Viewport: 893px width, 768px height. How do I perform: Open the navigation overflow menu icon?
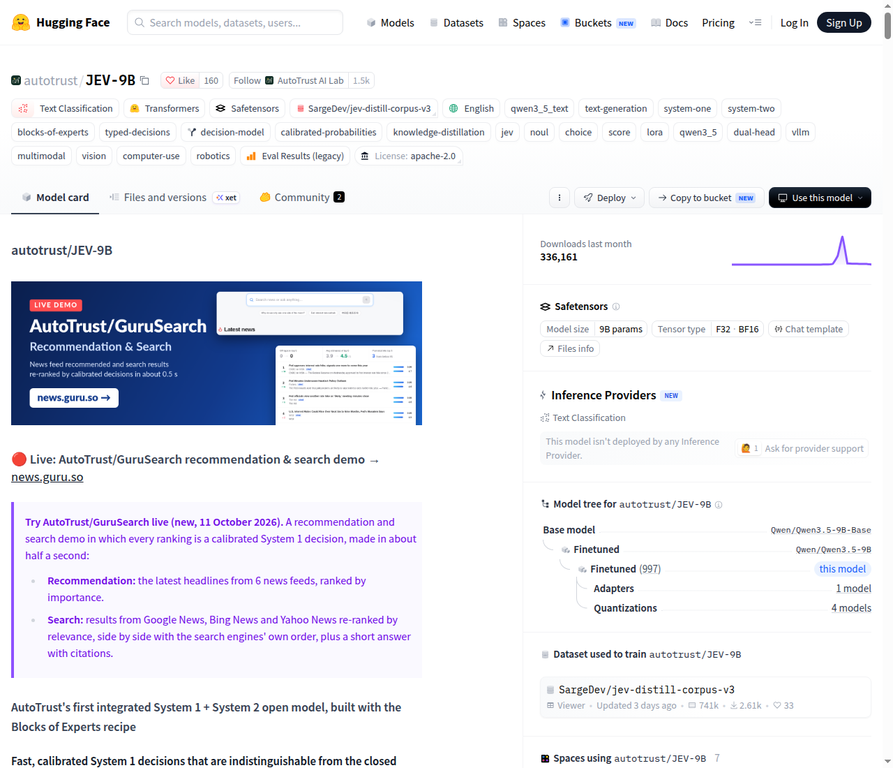pos(755,23)
